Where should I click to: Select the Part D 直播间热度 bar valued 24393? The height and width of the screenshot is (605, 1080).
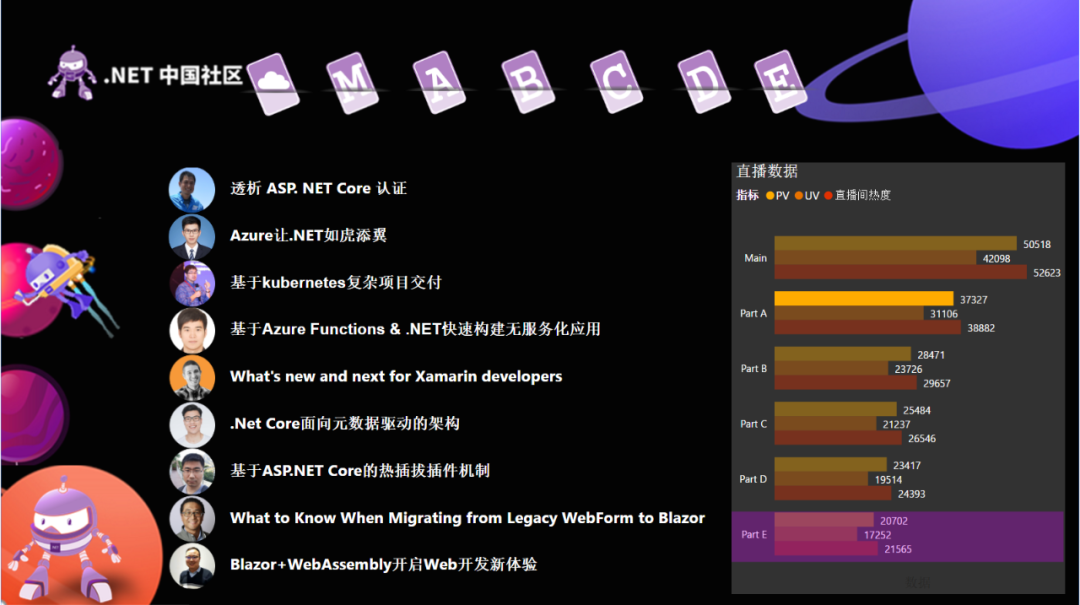coord(833,493)
